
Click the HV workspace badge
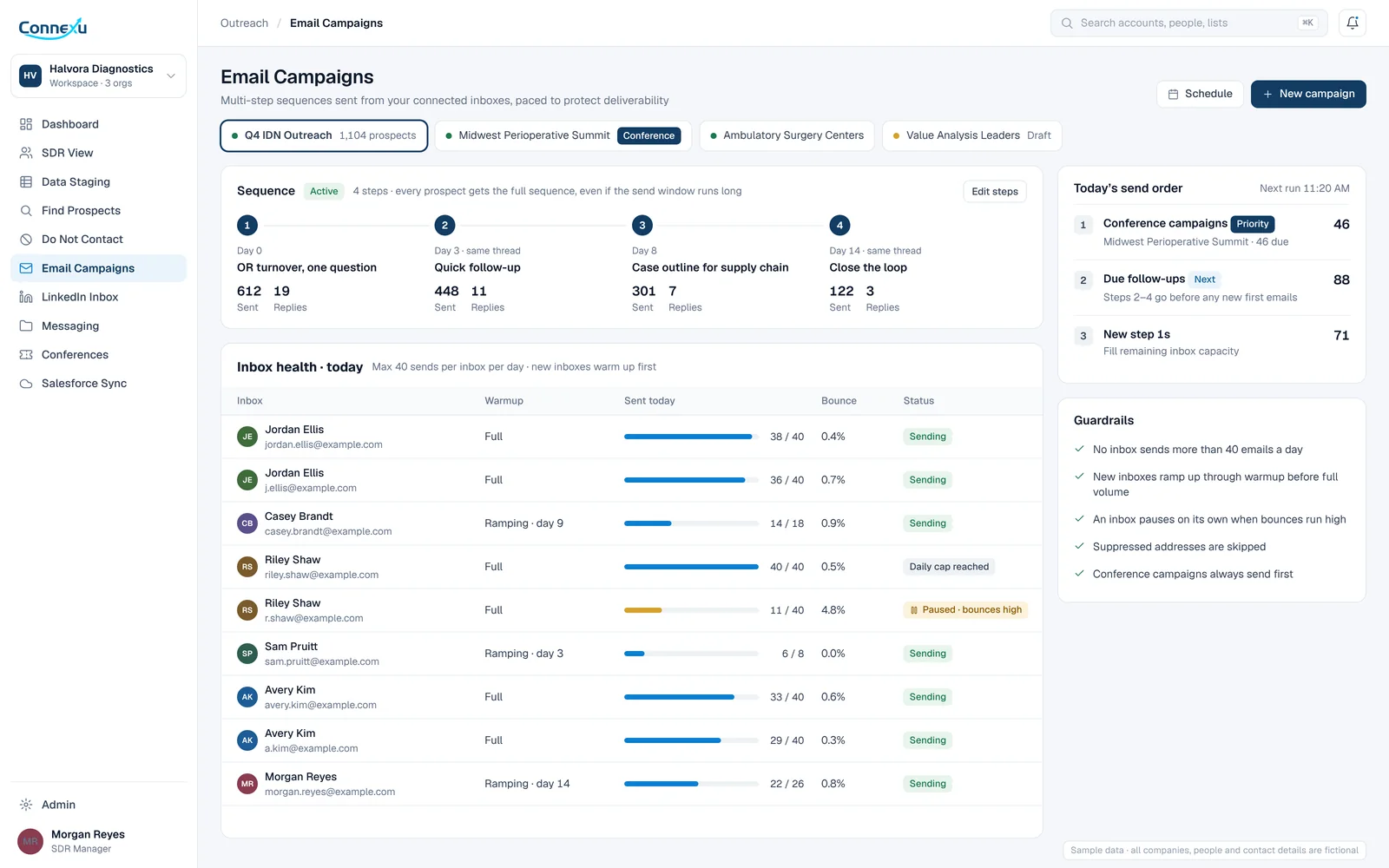[30, 76]
